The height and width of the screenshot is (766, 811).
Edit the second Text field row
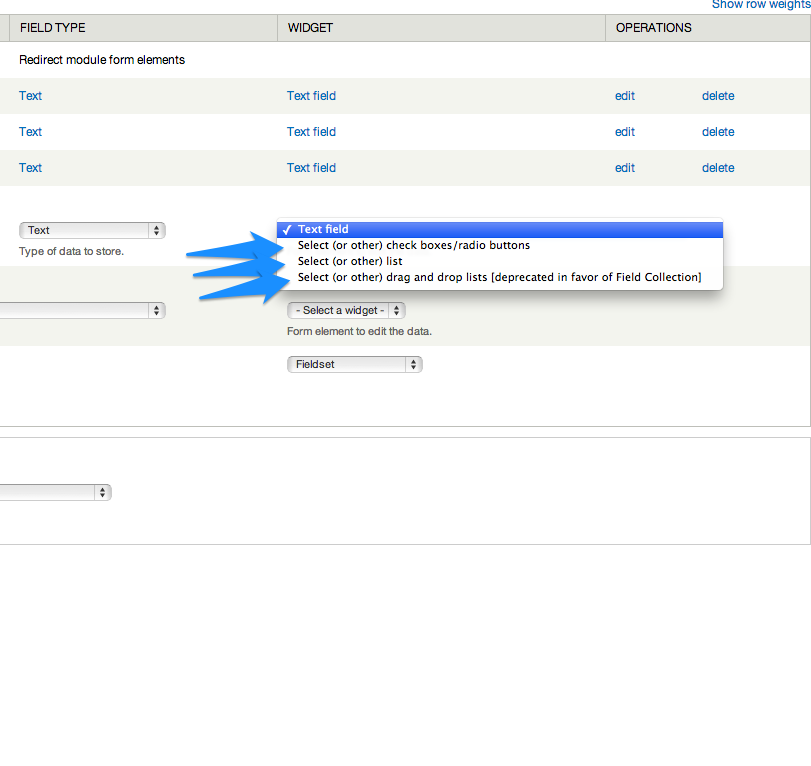624,131
